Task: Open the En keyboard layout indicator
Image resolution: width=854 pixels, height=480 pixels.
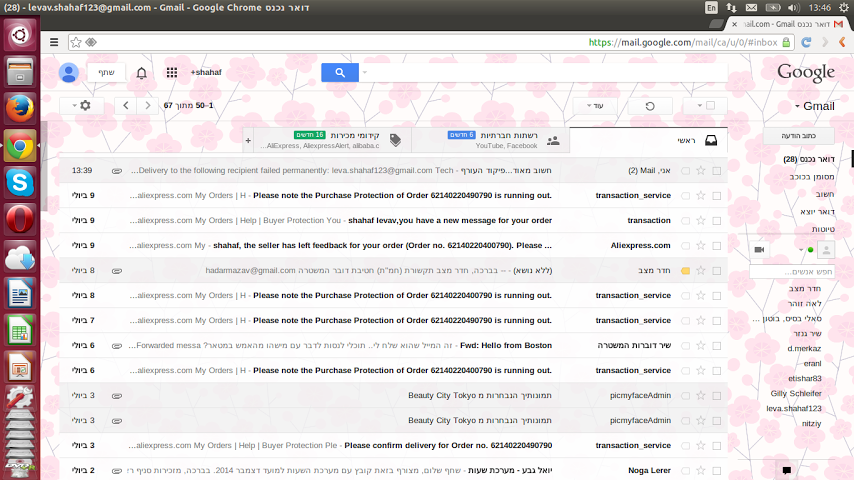Action: 711,8
